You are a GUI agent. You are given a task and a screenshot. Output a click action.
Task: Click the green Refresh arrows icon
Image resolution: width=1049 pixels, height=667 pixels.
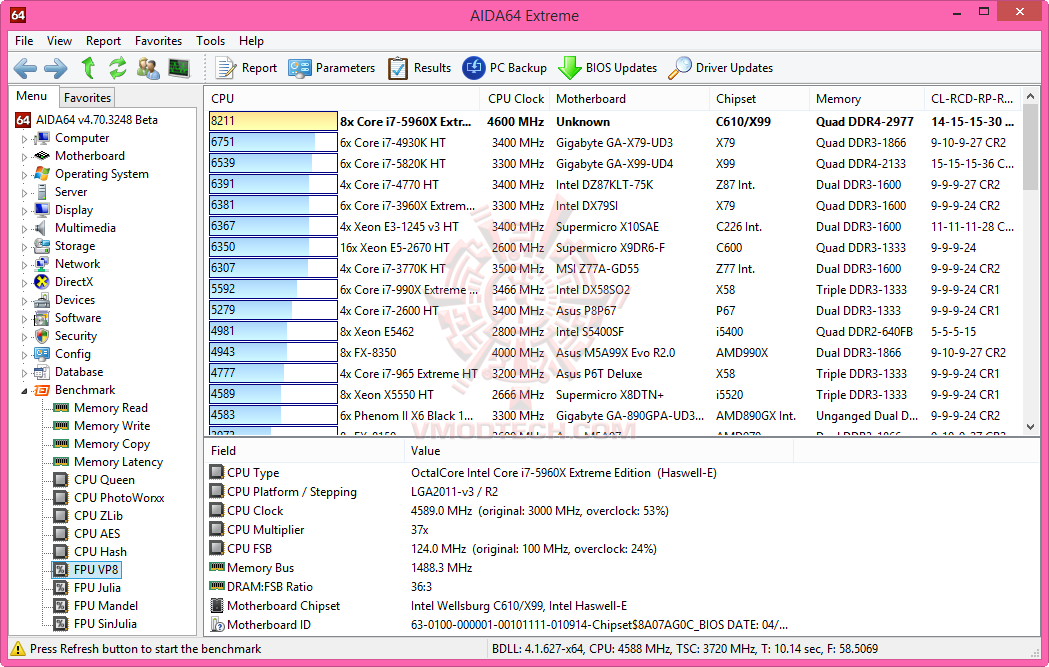(x=118, y=68)
